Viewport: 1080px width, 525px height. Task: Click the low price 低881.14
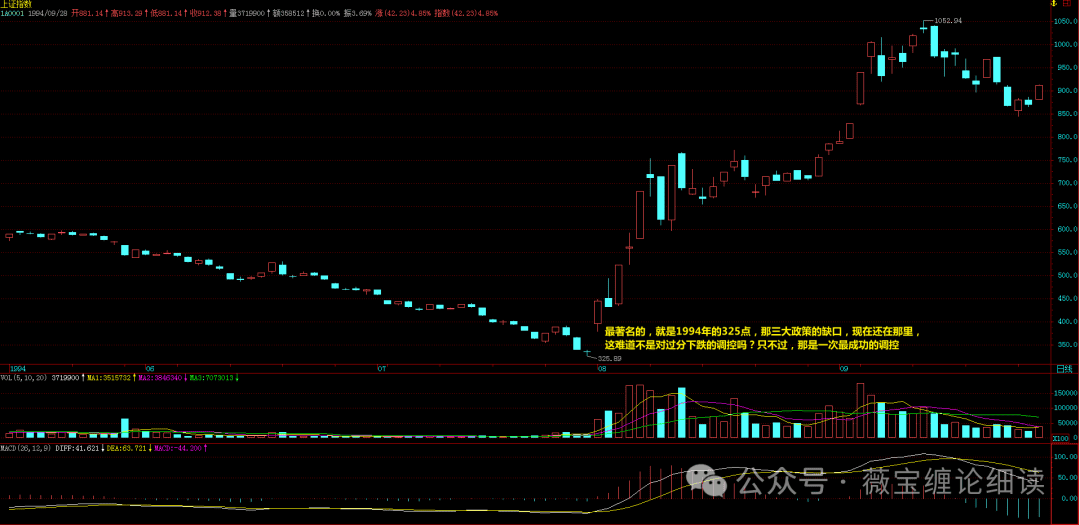pos(166,13)
